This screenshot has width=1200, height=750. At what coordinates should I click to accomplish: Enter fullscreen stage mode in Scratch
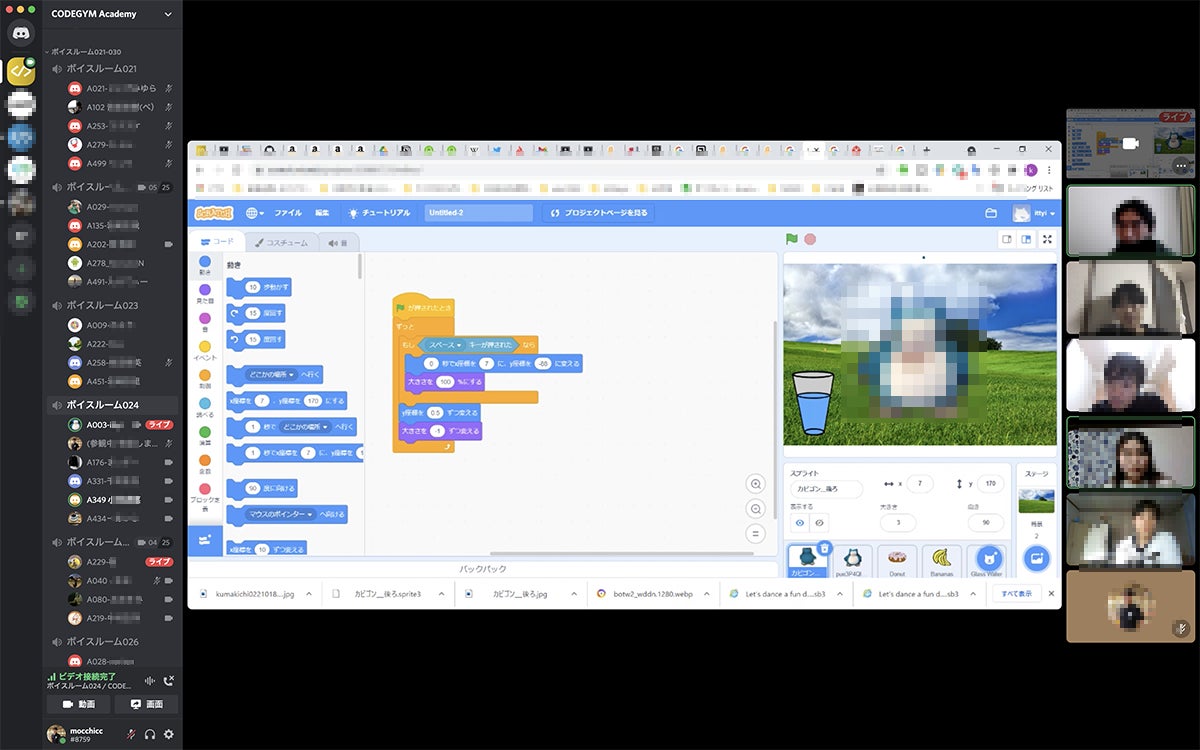1047,239
